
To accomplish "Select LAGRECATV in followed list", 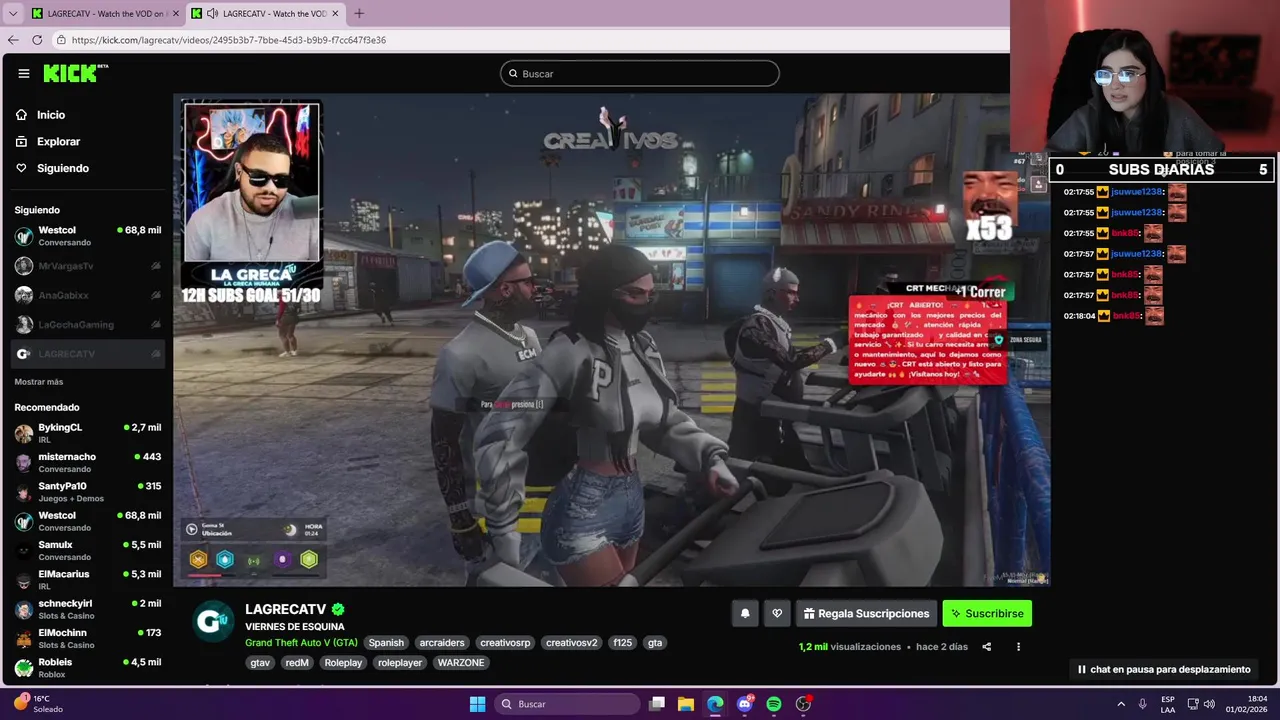I will click(88, 354).
